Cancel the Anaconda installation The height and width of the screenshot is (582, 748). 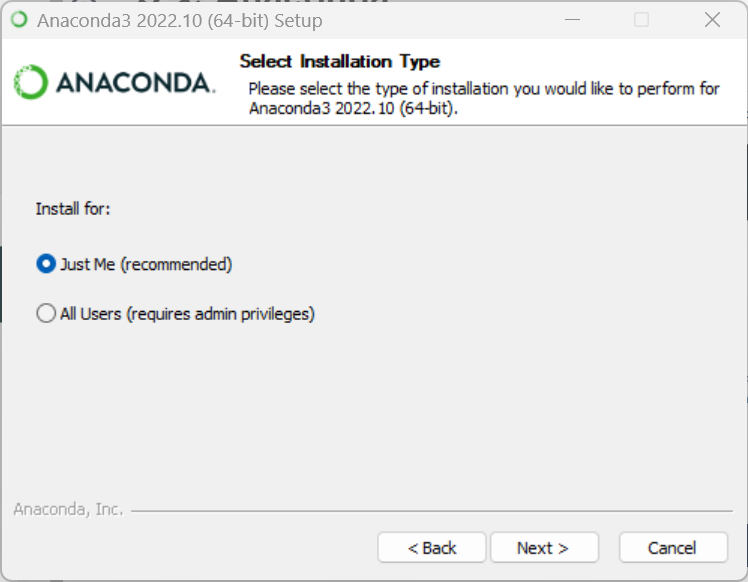tap(673, 548)
